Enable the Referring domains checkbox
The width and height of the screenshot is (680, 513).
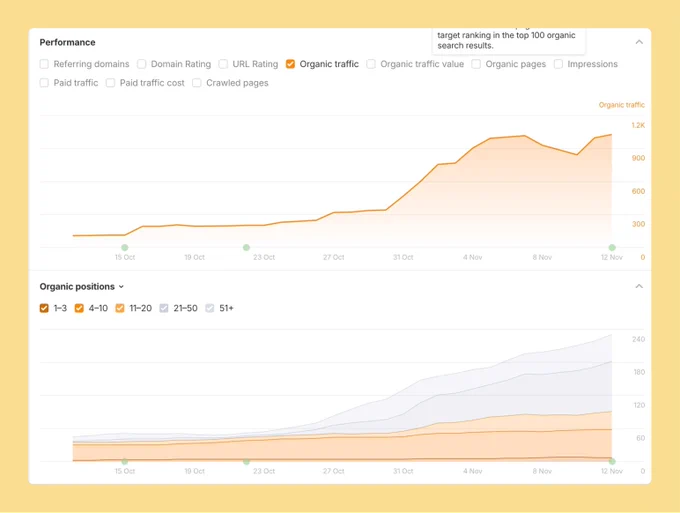(x=44, y=64)
